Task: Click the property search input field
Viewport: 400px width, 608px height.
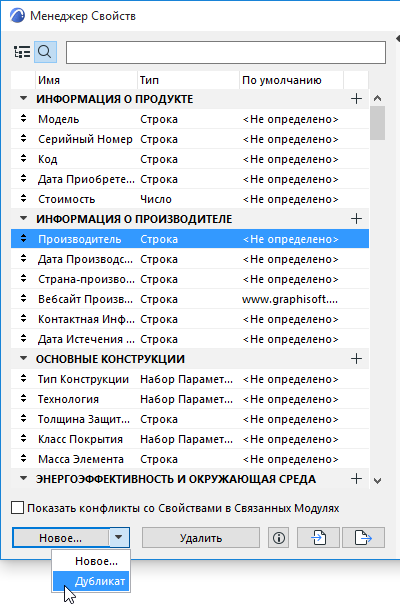Action: pyautogui.click(x=226, y=52)
